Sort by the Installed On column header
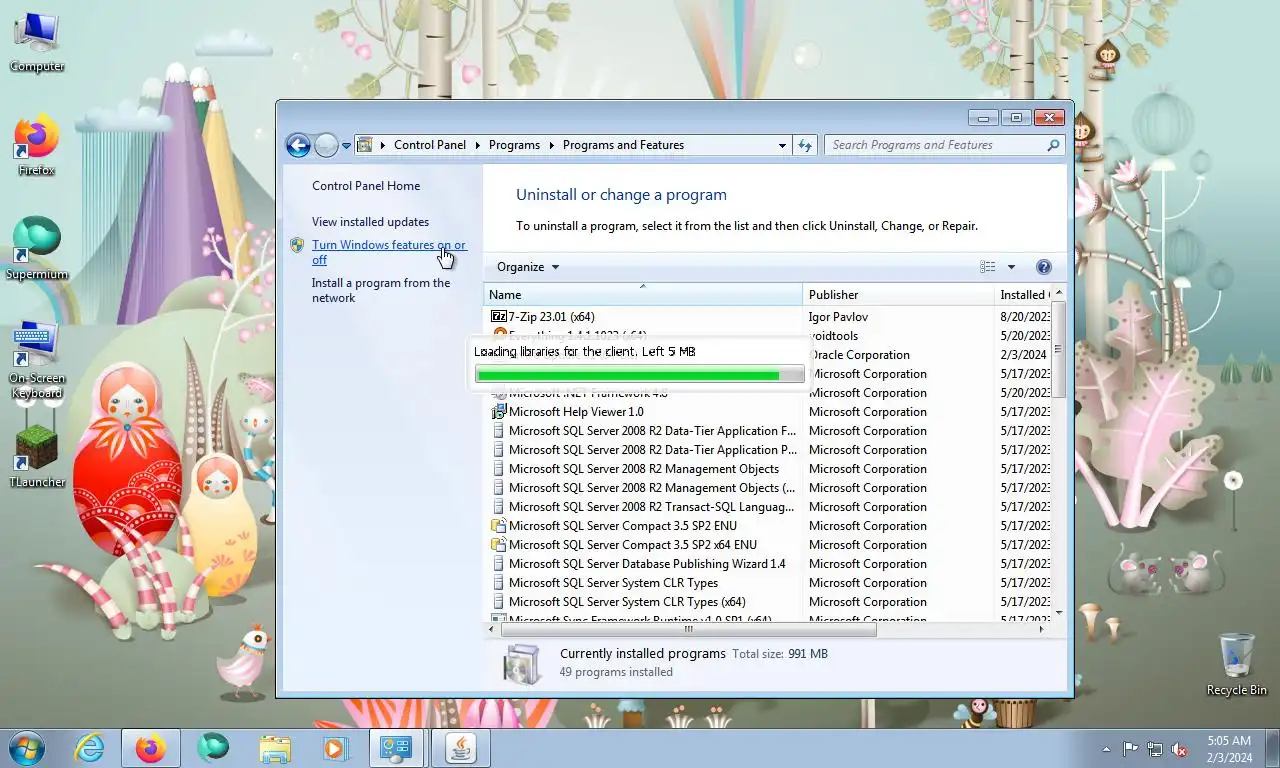The width and height of the screenshot is (1280, 768). (1023, 294)
